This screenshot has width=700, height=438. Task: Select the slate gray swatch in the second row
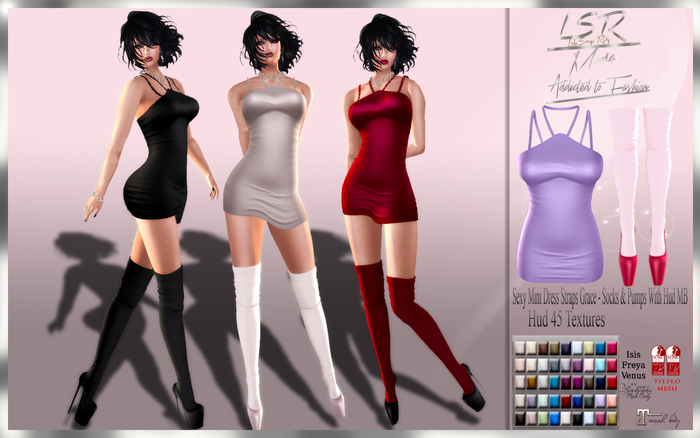tap(554, 365)
